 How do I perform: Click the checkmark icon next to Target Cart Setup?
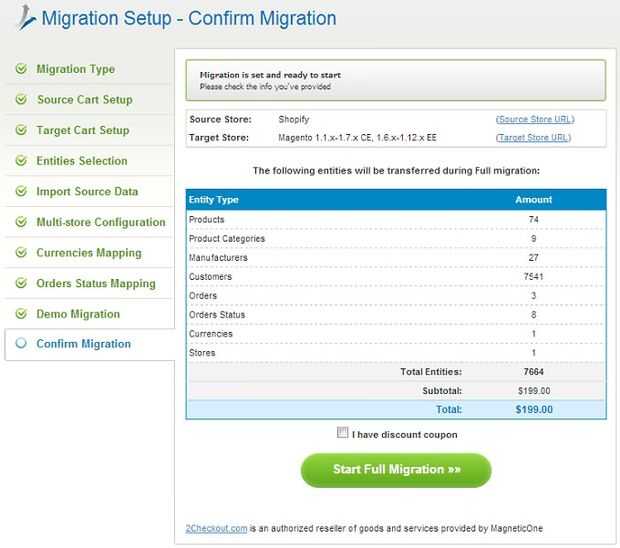[x=20, y=131]
